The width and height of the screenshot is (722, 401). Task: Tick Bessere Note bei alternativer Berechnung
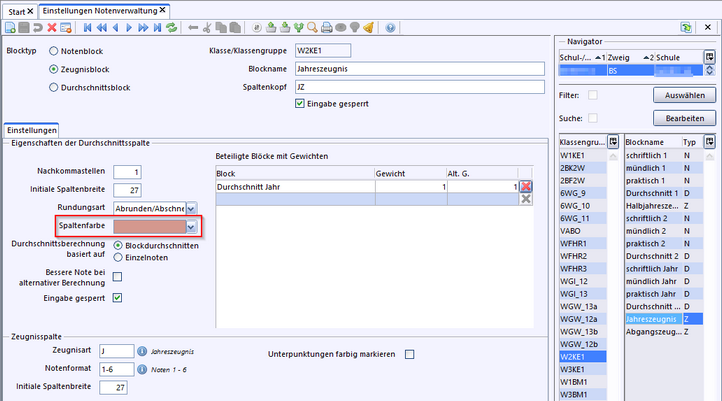click(x=118, y=277)
